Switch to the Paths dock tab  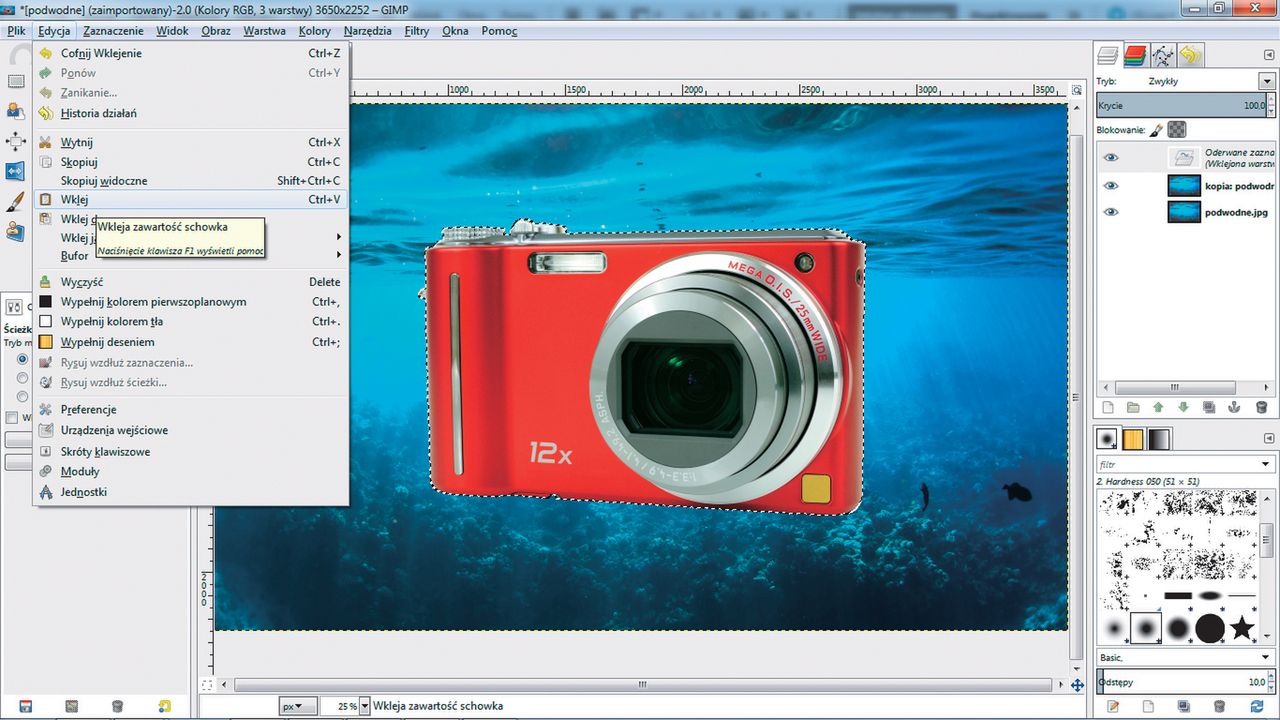[1162, 55]
